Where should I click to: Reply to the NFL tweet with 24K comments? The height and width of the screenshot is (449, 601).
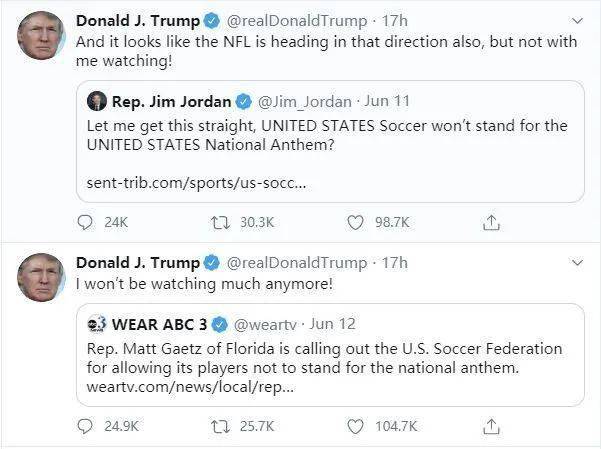(85, 222)
